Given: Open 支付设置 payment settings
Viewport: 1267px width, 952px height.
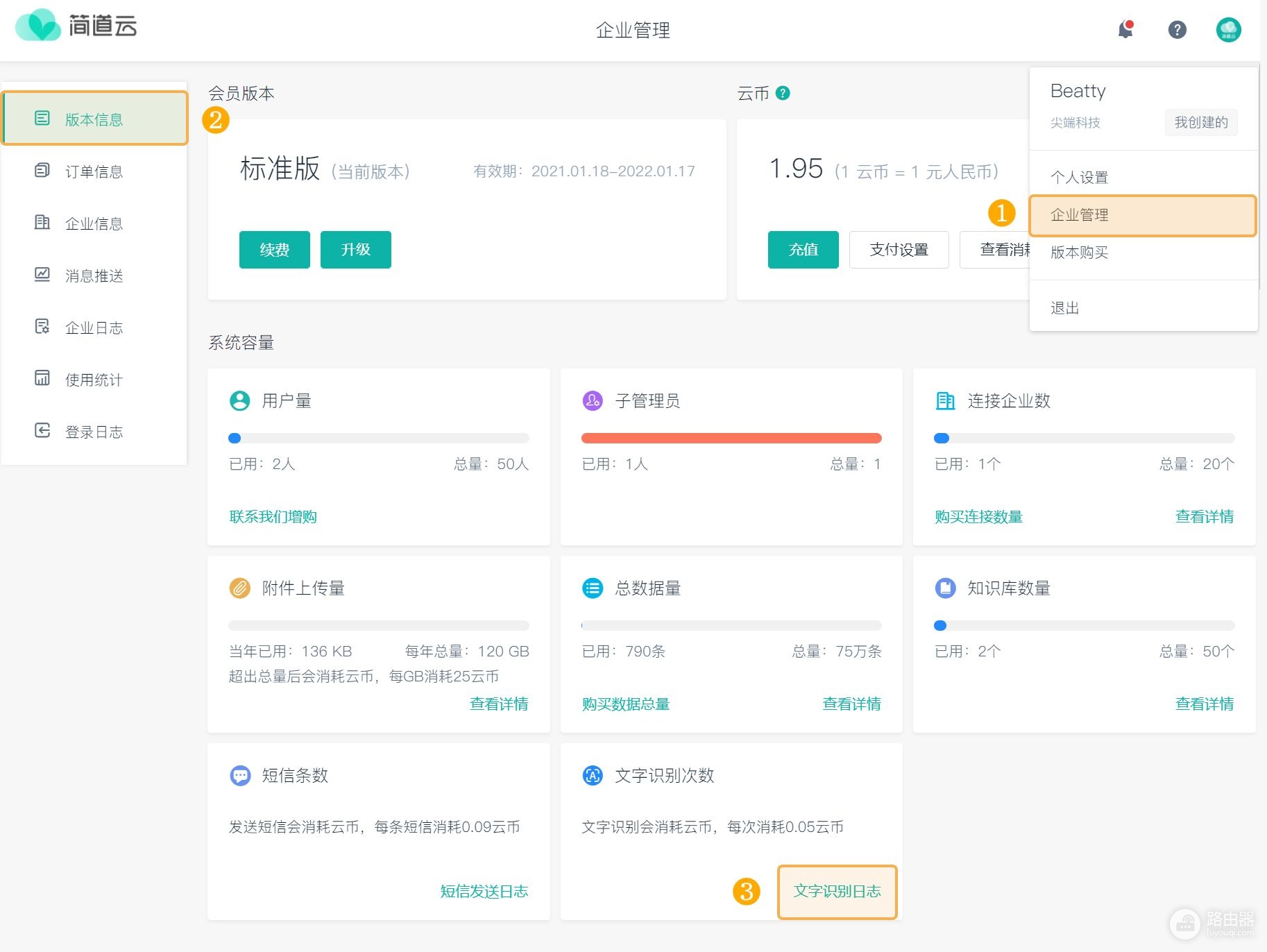Looking at the screenshot, I should (899, 250).
